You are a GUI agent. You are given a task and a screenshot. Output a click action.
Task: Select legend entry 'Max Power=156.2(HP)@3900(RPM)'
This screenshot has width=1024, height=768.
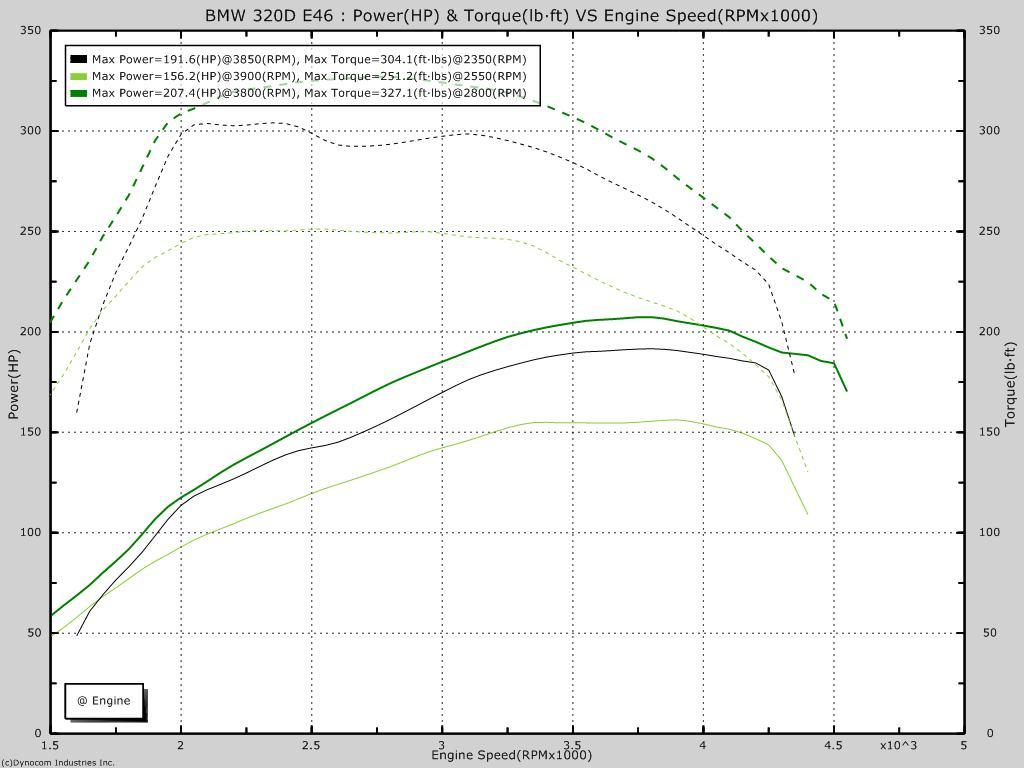point(195,76)
